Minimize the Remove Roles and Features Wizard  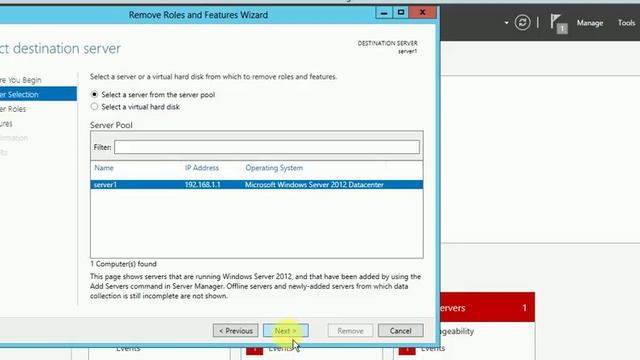pos(384,13)
